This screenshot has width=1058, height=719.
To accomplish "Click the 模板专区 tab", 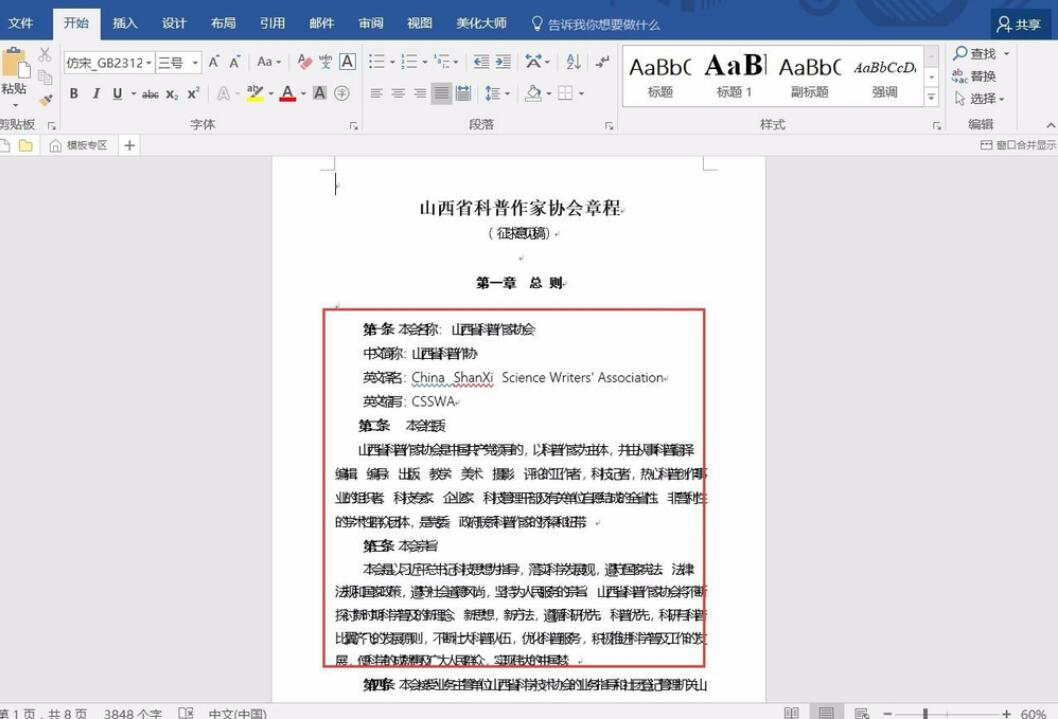I will tap(78, 145).
